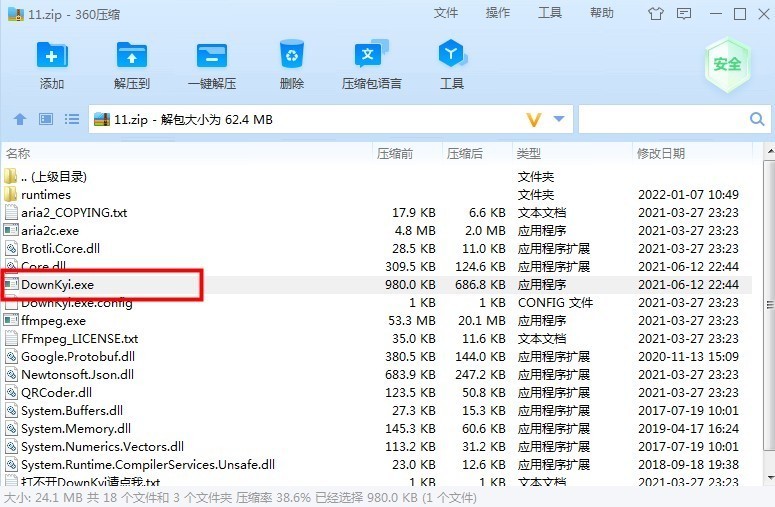This screenshot has height=507, width=775.
Task: Switch to thumbnail view icon
Action: click(x=46, y=119)
